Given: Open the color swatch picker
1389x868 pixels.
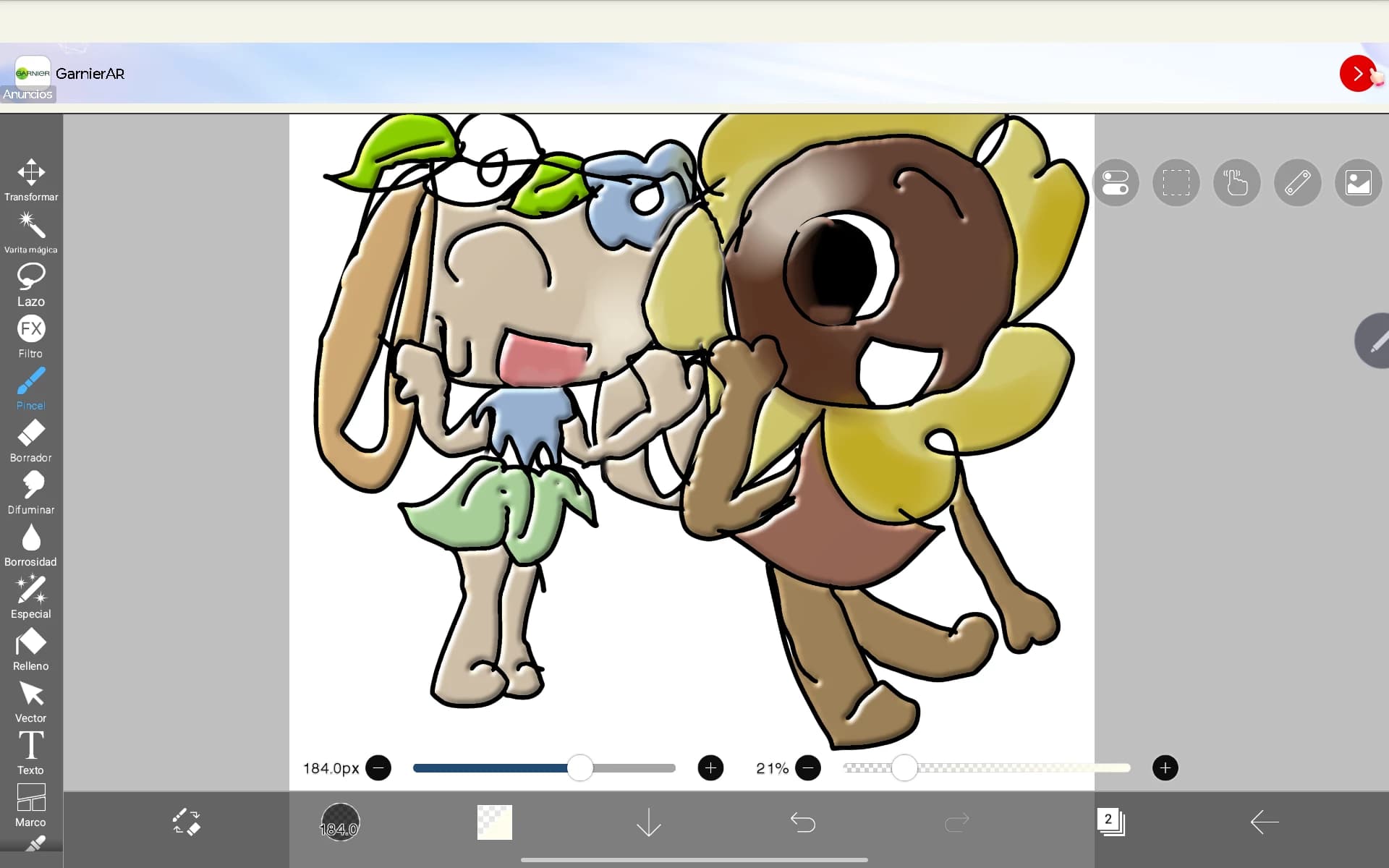Looking at the screenshot, I should 495,822.
